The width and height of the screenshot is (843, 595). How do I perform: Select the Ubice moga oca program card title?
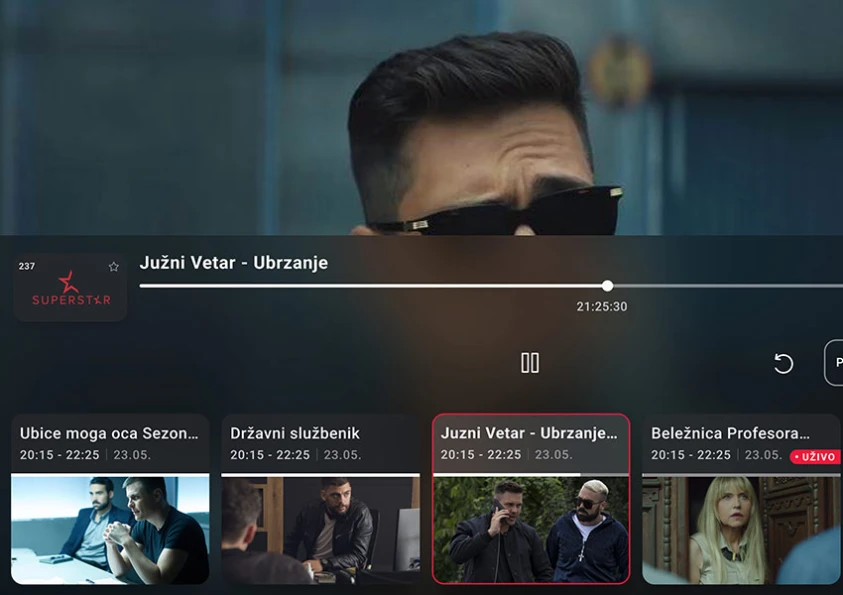tap(109, 433)
